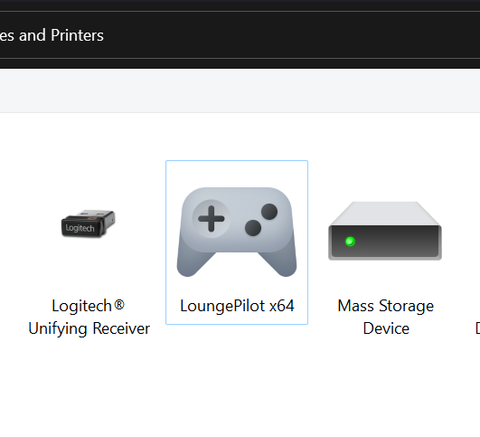This screenshot has width=480, height=437.
Task: Click the LoungePilot x64 gamepad icon
Action: (x=237, y=232)
